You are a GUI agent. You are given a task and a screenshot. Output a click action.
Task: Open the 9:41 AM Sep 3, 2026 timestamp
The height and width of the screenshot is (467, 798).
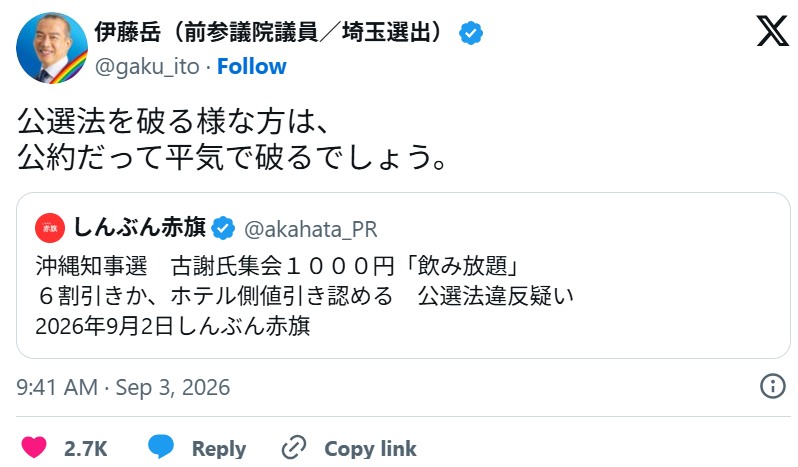123,387
